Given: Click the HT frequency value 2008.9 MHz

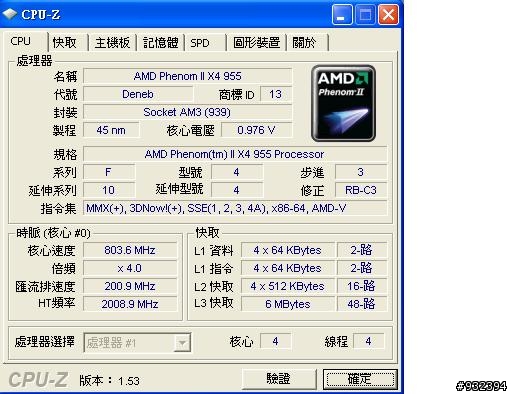Looking at the screenshot, I should (x=130, y=304).
